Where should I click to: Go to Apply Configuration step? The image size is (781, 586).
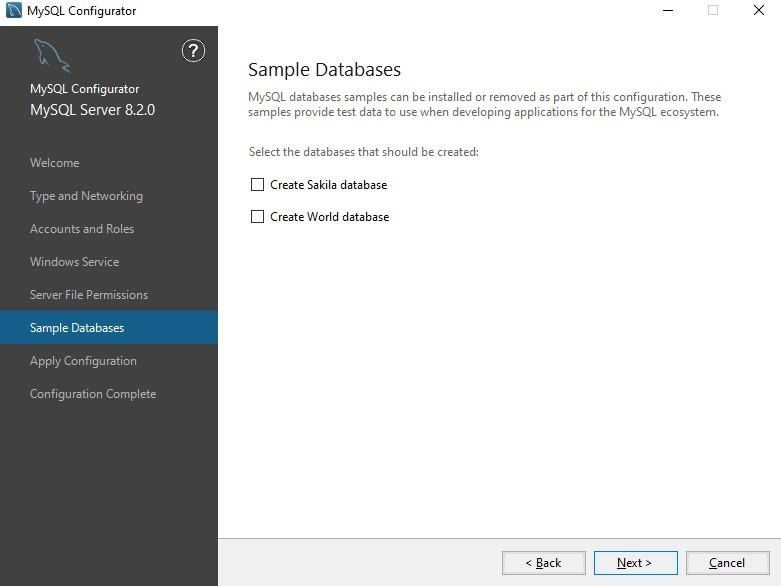83,361
